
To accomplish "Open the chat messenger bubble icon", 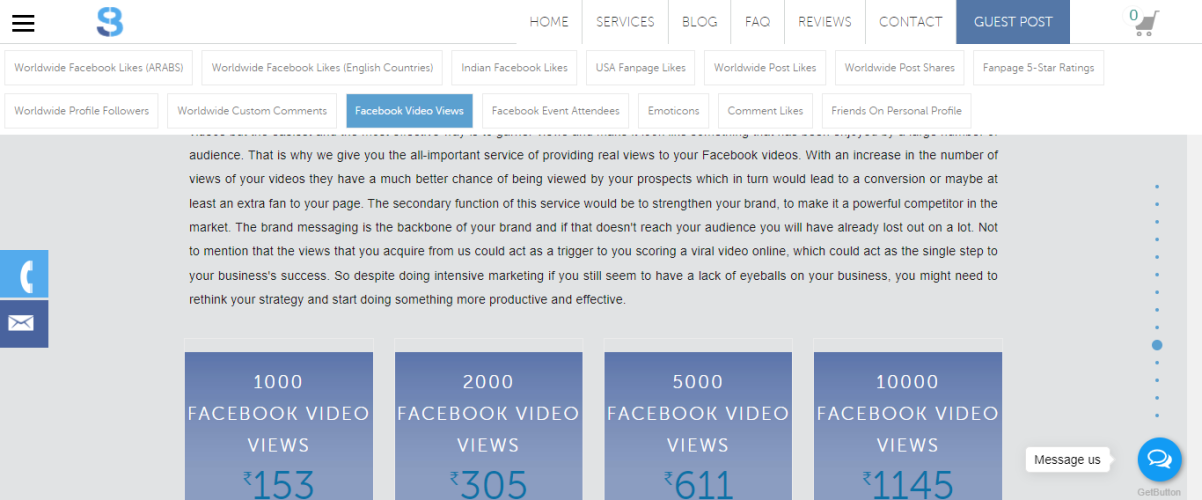I will 1159,459.
